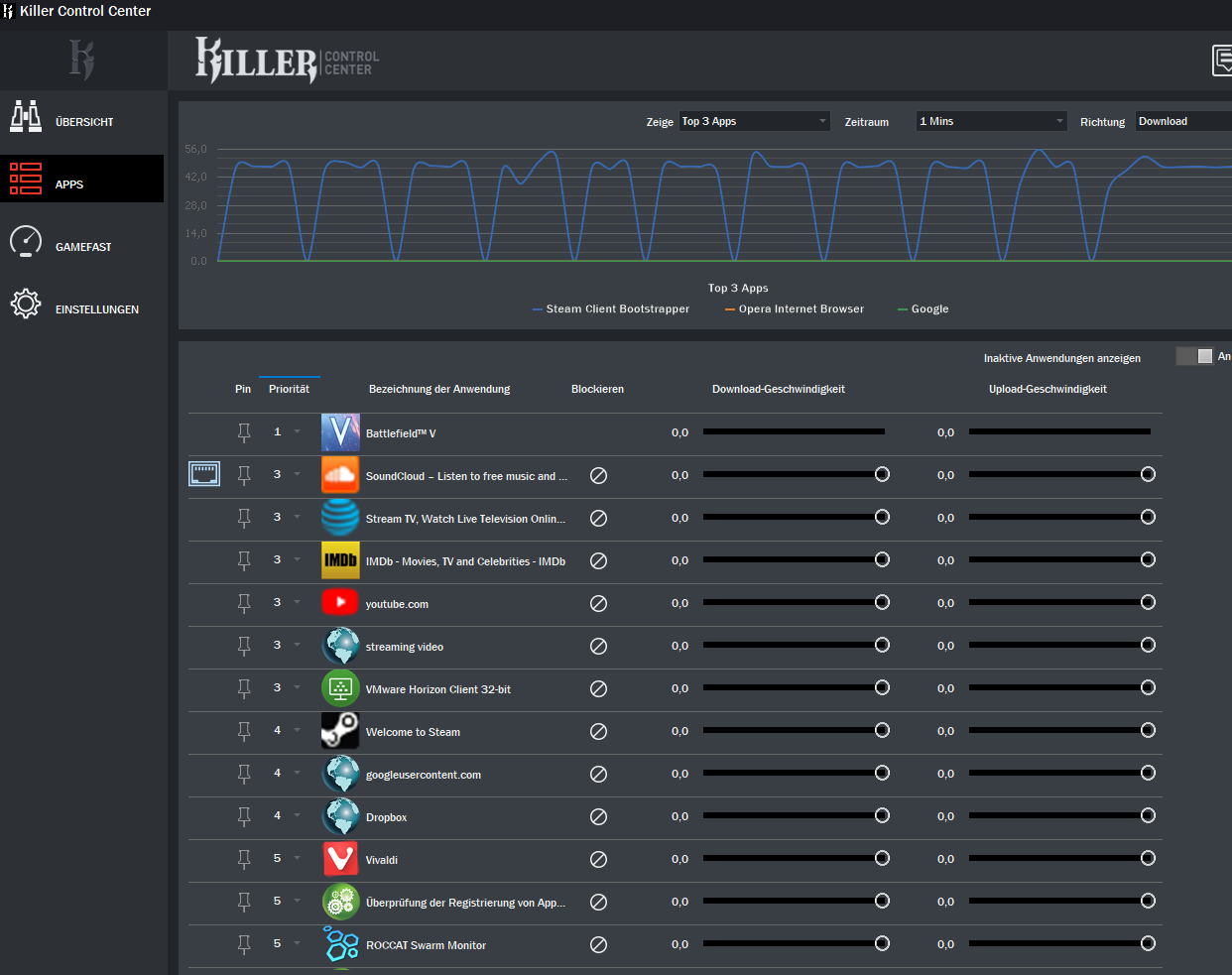Click the Killer logo in header
1232x975 pixels.
(x=287, y=61)
